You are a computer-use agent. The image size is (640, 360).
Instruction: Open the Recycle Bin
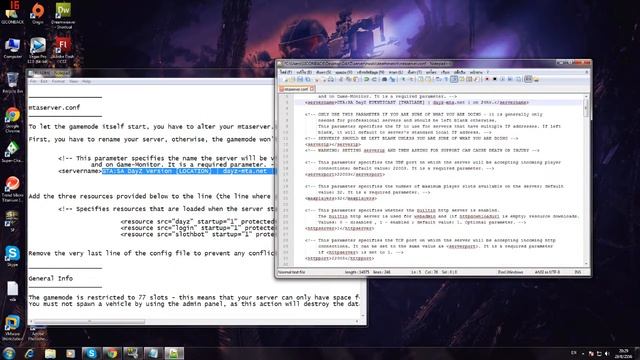[12, 83]
